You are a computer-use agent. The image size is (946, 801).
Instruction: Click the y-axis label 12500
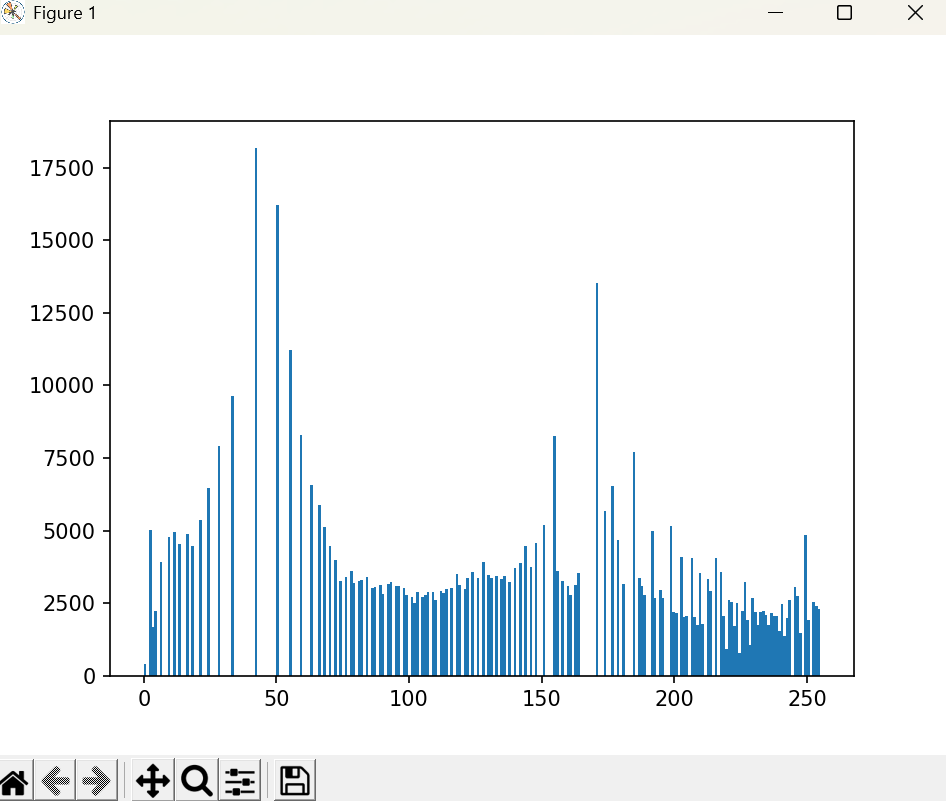click(x=62, y=314)
